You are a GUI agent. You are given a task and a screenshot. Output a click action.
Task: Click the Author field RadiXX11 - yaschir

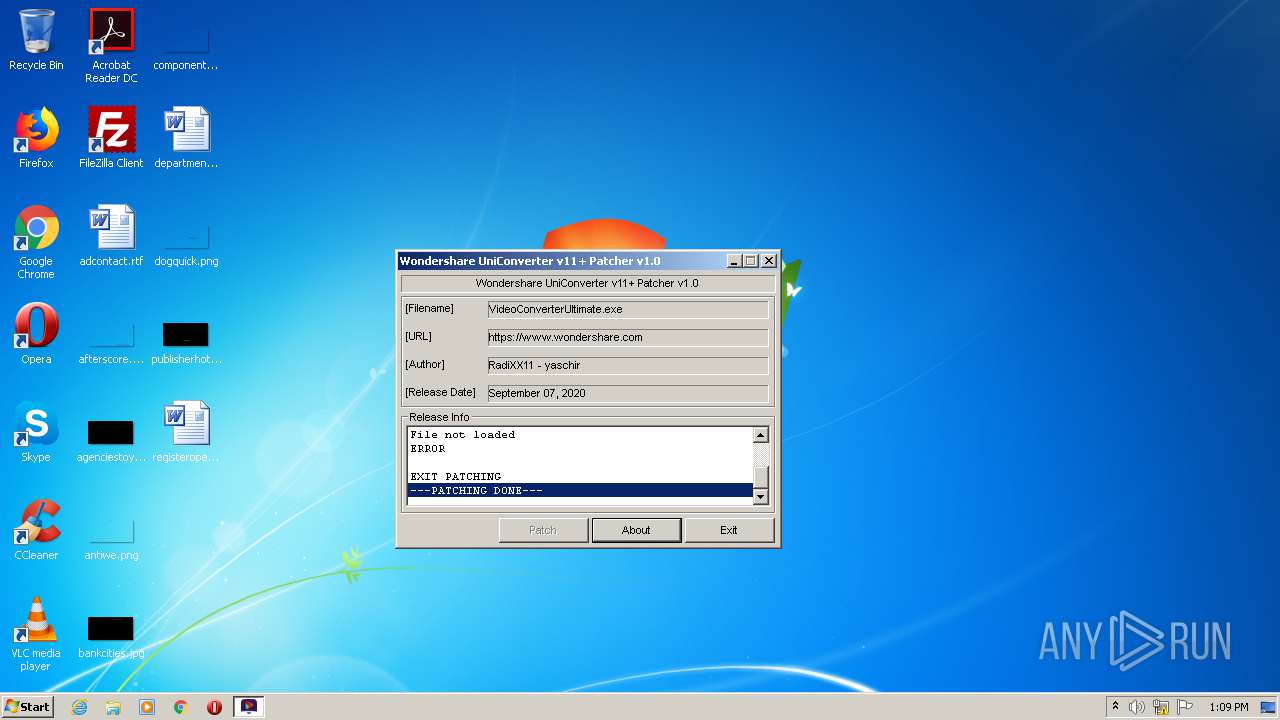coord(628,366)
